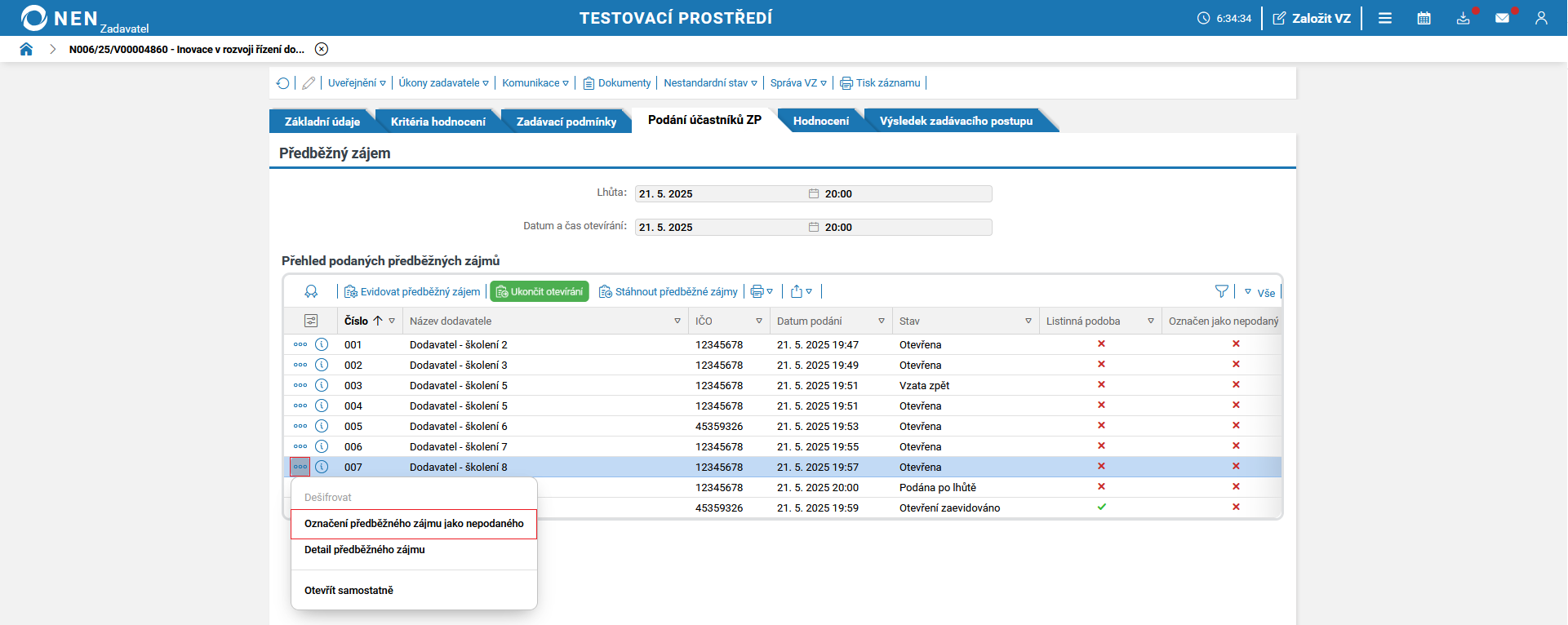Image resolution: width=1568 pixels, height=625 pixels.
Task: Open the three-dot menu for row 004
Action: [300, 406]
